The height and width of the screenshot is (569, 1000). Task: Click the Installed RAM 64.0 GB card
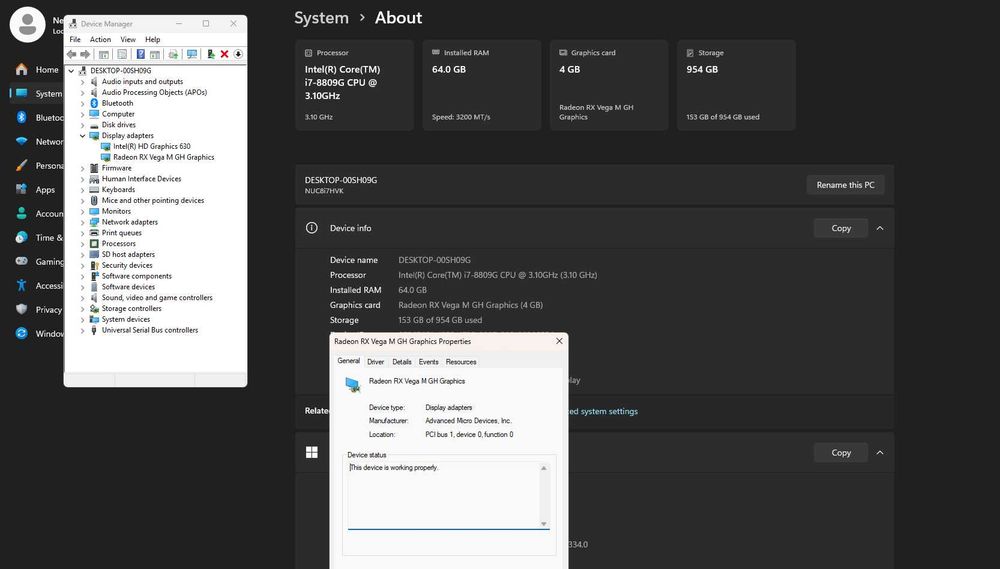[482, 85]
